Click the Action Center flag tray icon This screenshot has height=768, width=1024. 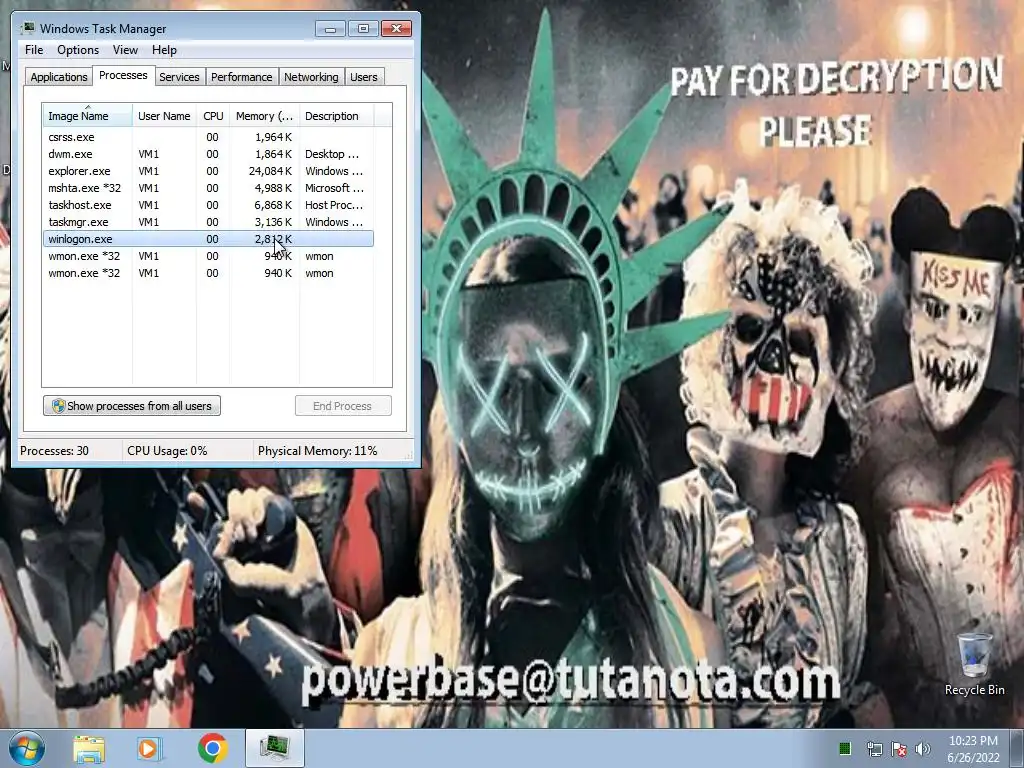899,749
